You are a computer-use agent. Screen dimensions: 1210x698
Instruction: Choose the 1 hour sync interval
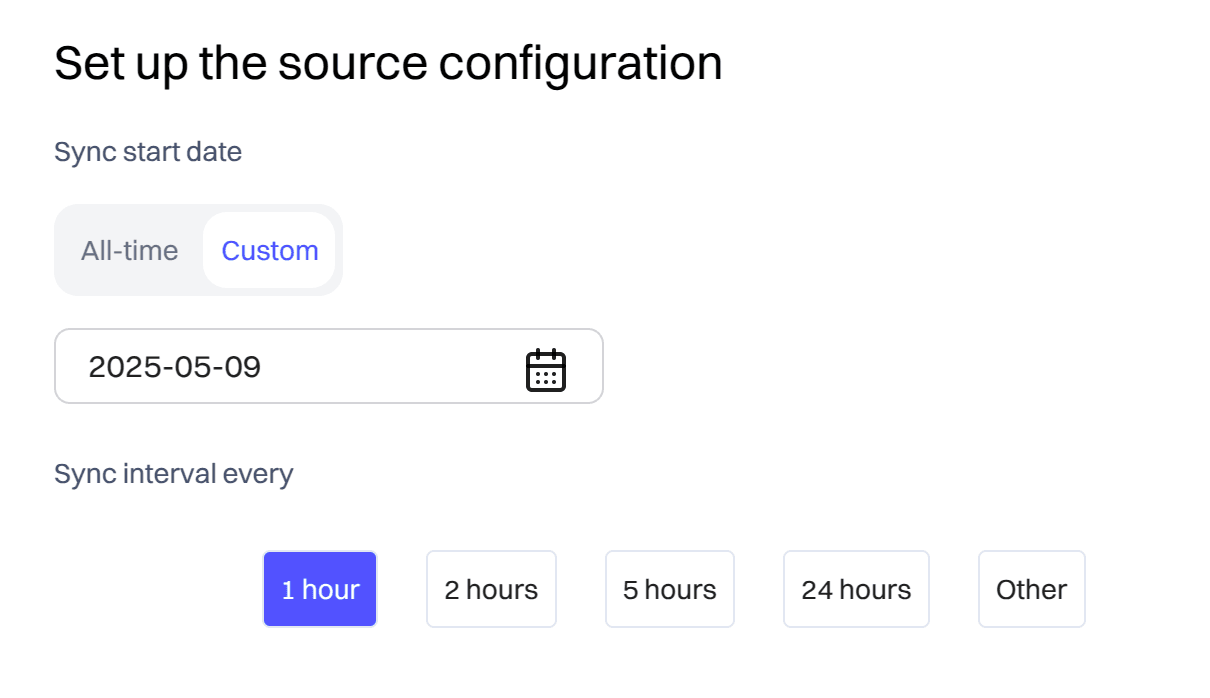[x=320, y=589]
